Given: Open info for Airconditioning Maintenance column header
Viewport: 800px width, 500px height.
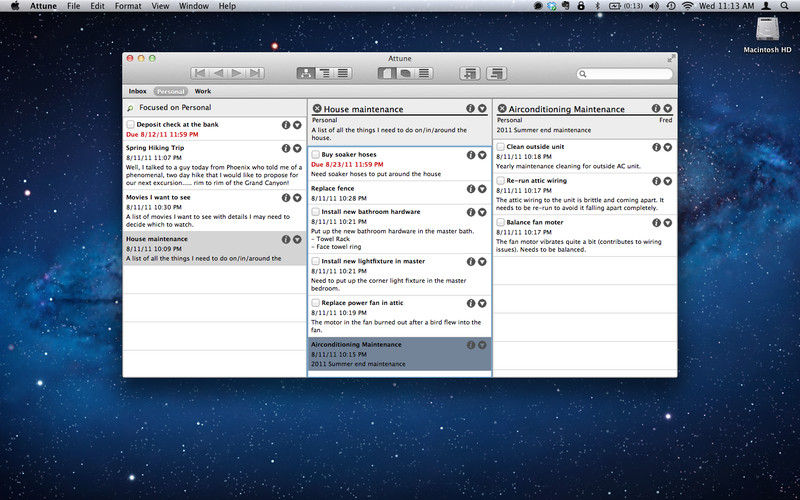Looking at the screenshot, I should (656, 108).
